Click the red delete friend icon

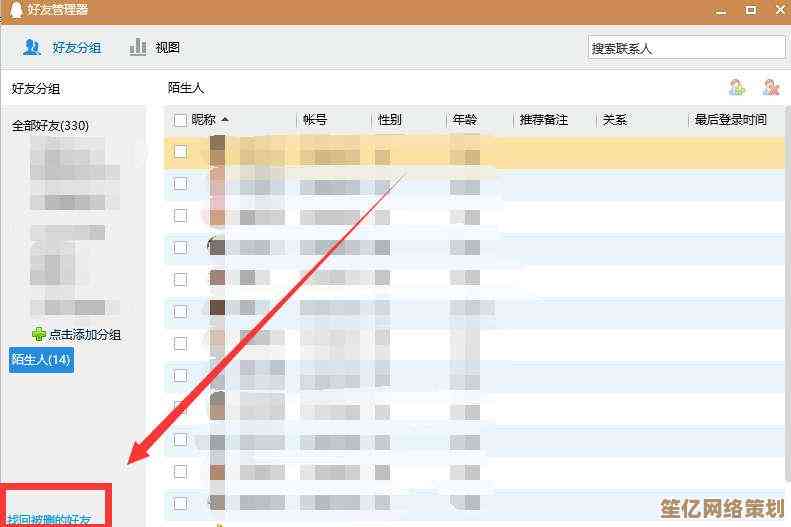pos(770,88)
